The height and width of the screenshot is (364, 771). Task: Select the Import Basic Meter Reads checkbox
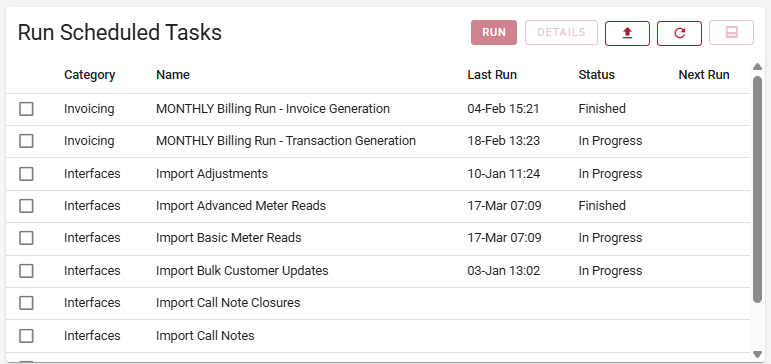26,238
